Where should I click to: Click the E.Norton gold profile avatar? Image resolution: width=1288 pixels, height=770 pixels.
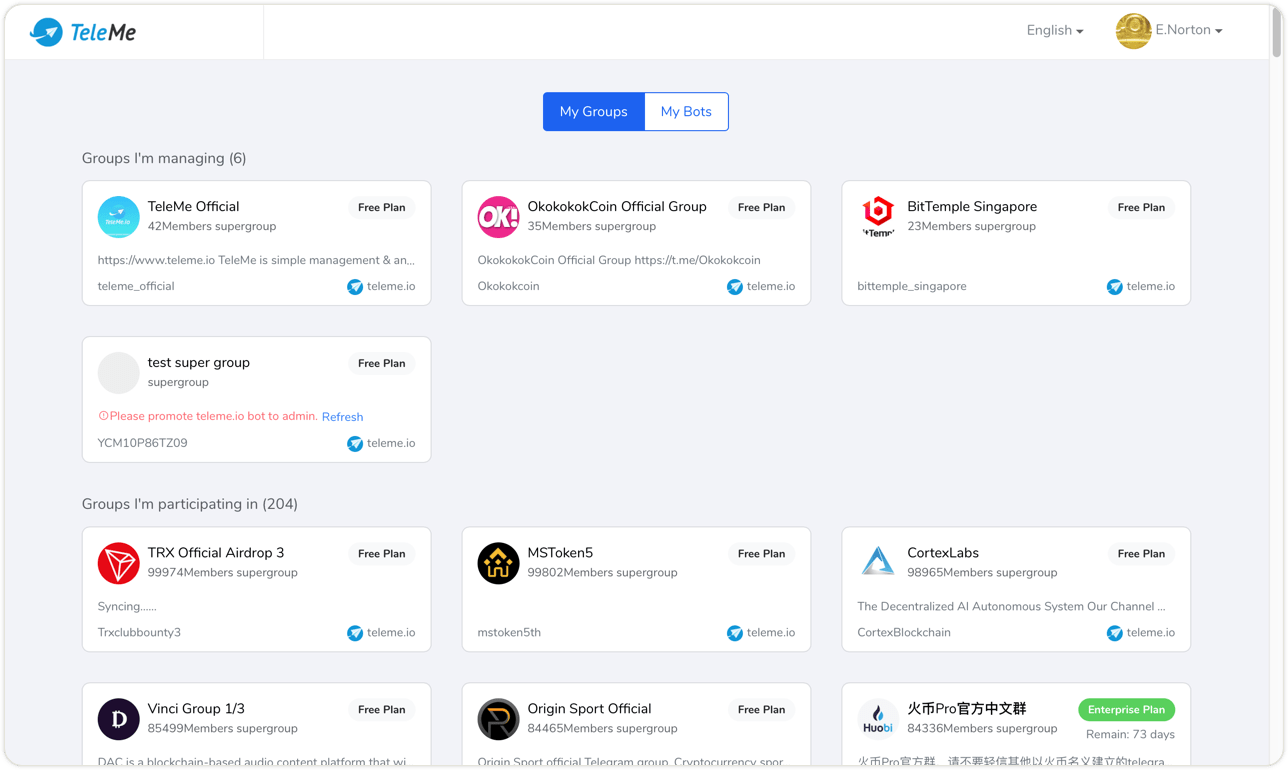point(1133,31)
